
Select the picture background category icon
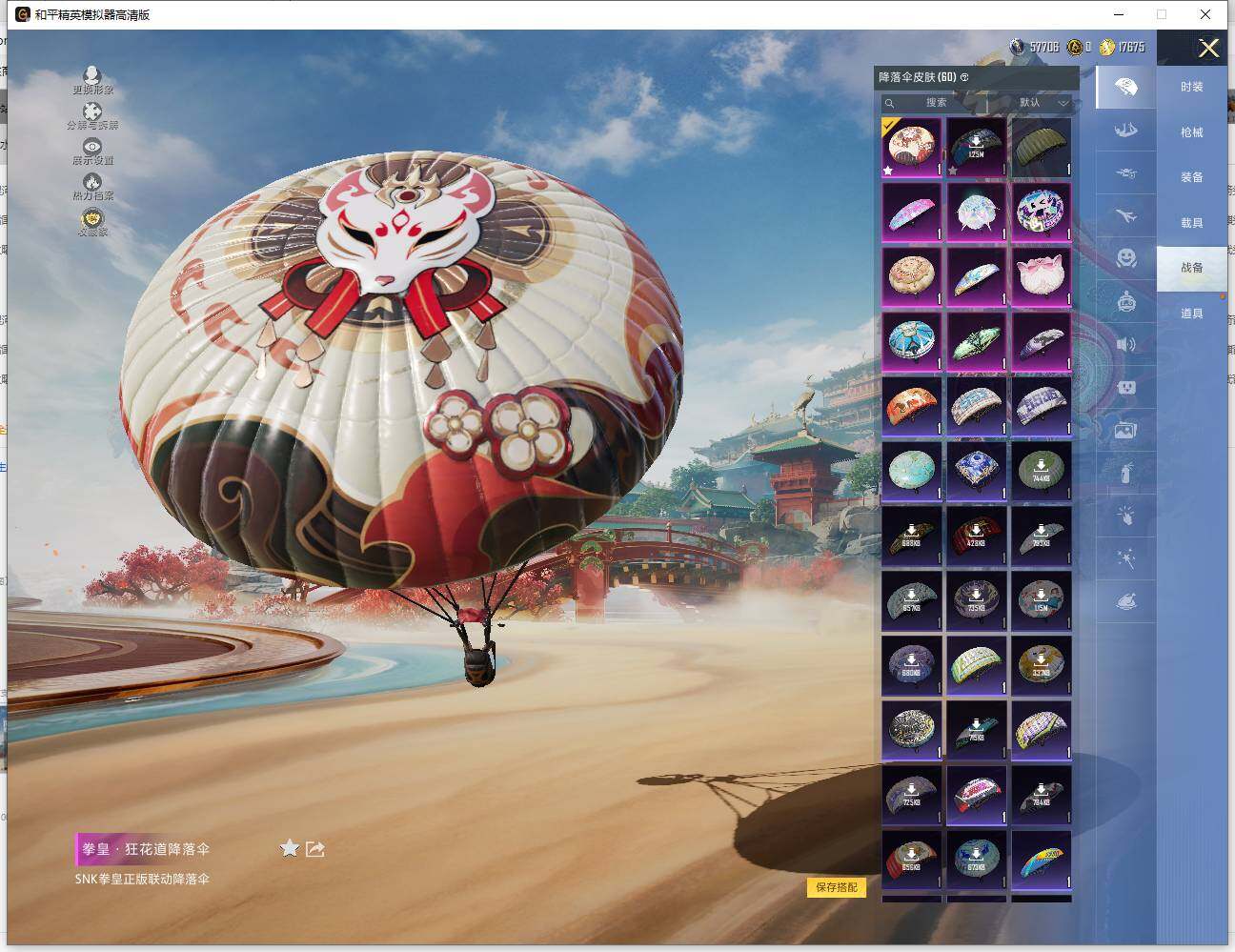[x=1125, y=430]
